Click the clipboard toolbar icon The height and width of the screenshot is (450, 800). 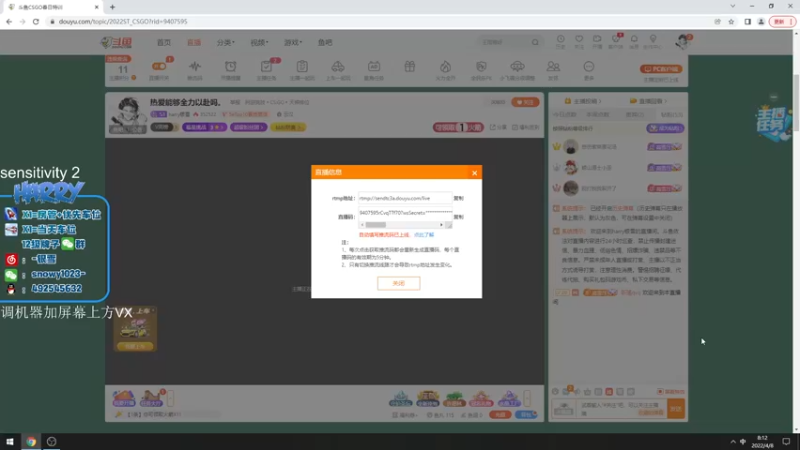click(x=302, y=66)
